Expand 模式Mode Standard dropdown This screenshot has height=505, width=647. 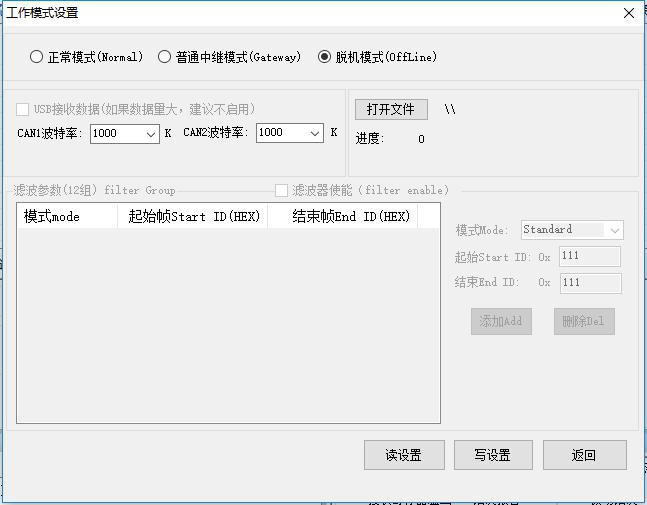572,230
